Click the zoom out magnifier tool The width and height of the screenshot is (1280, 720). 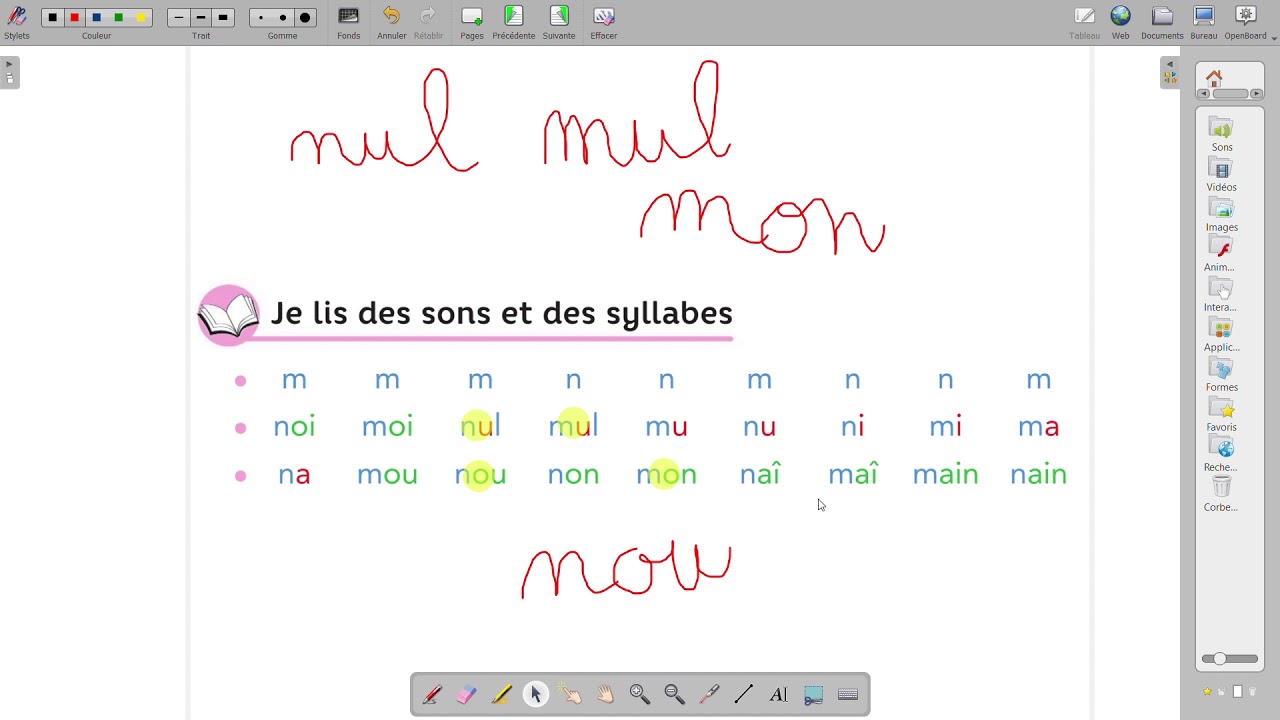(674, 695)
